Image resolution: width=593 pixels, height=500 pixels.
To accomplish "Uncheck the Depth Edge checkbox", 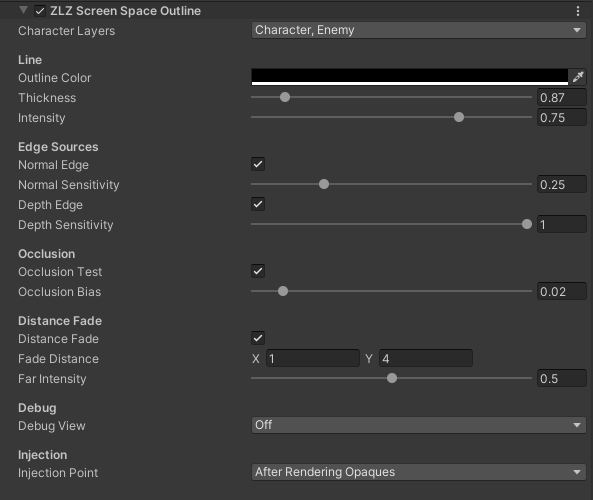I will click(258, 204).
